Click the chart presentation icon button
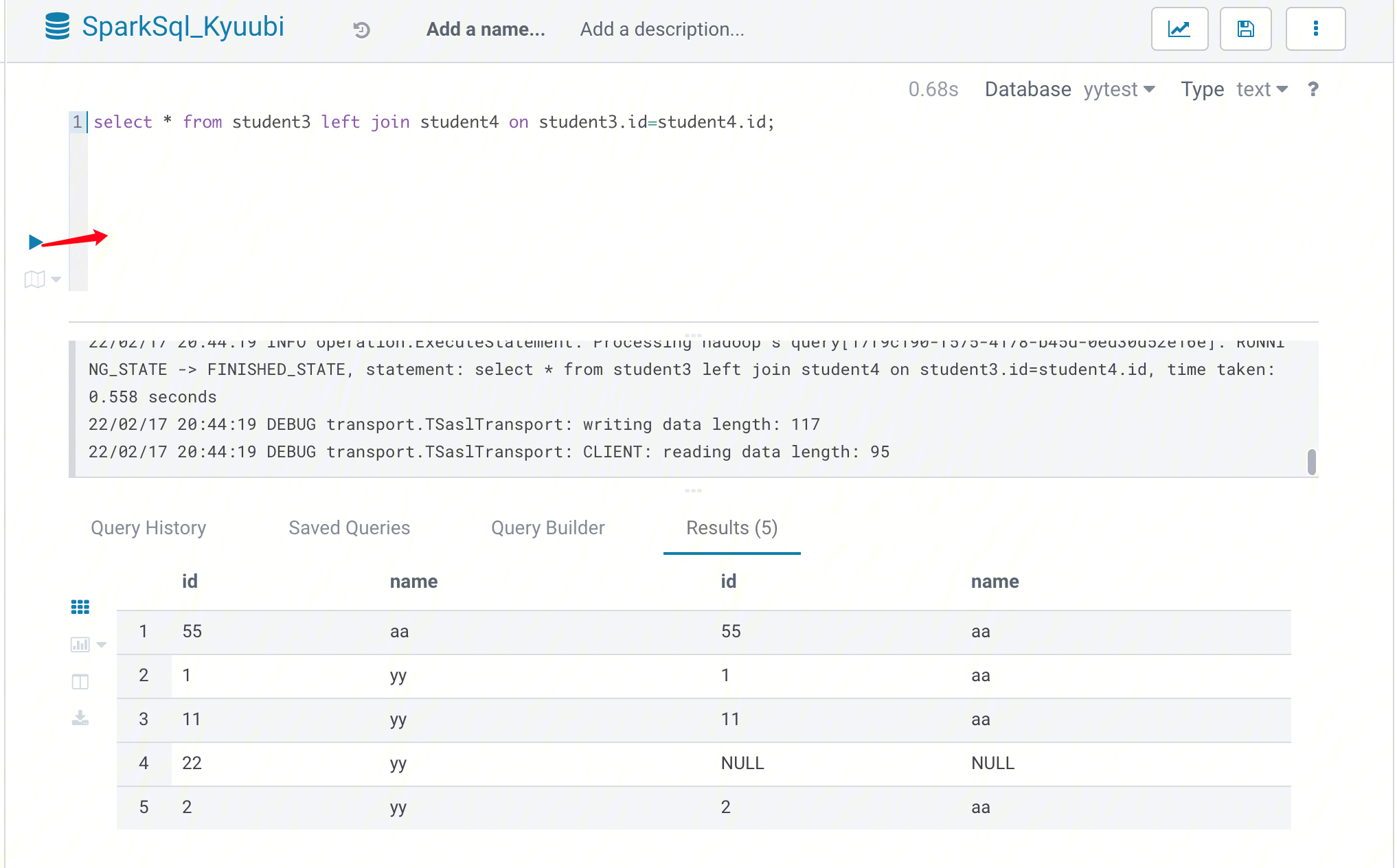 [x=1179, y=29]
